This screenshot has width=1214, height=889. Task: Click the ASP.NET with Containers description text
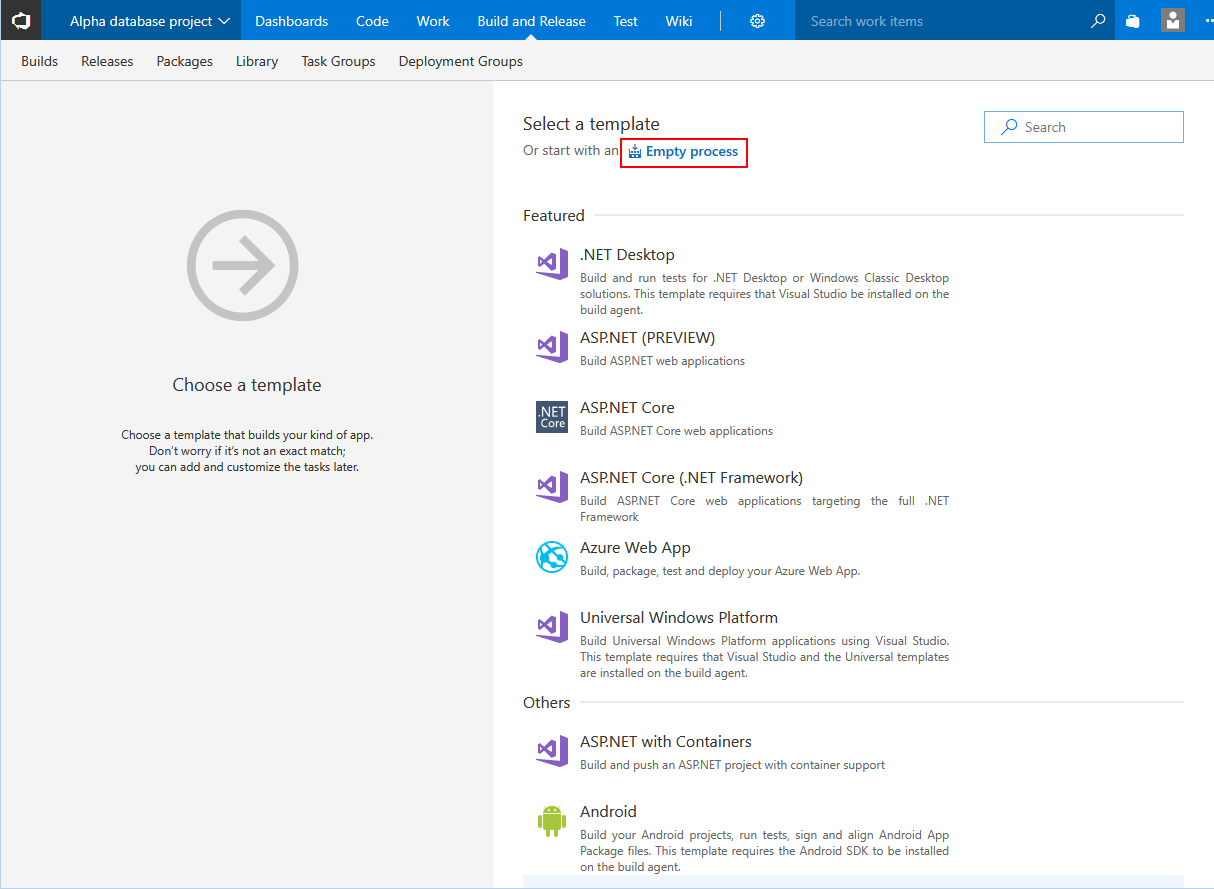732,765
